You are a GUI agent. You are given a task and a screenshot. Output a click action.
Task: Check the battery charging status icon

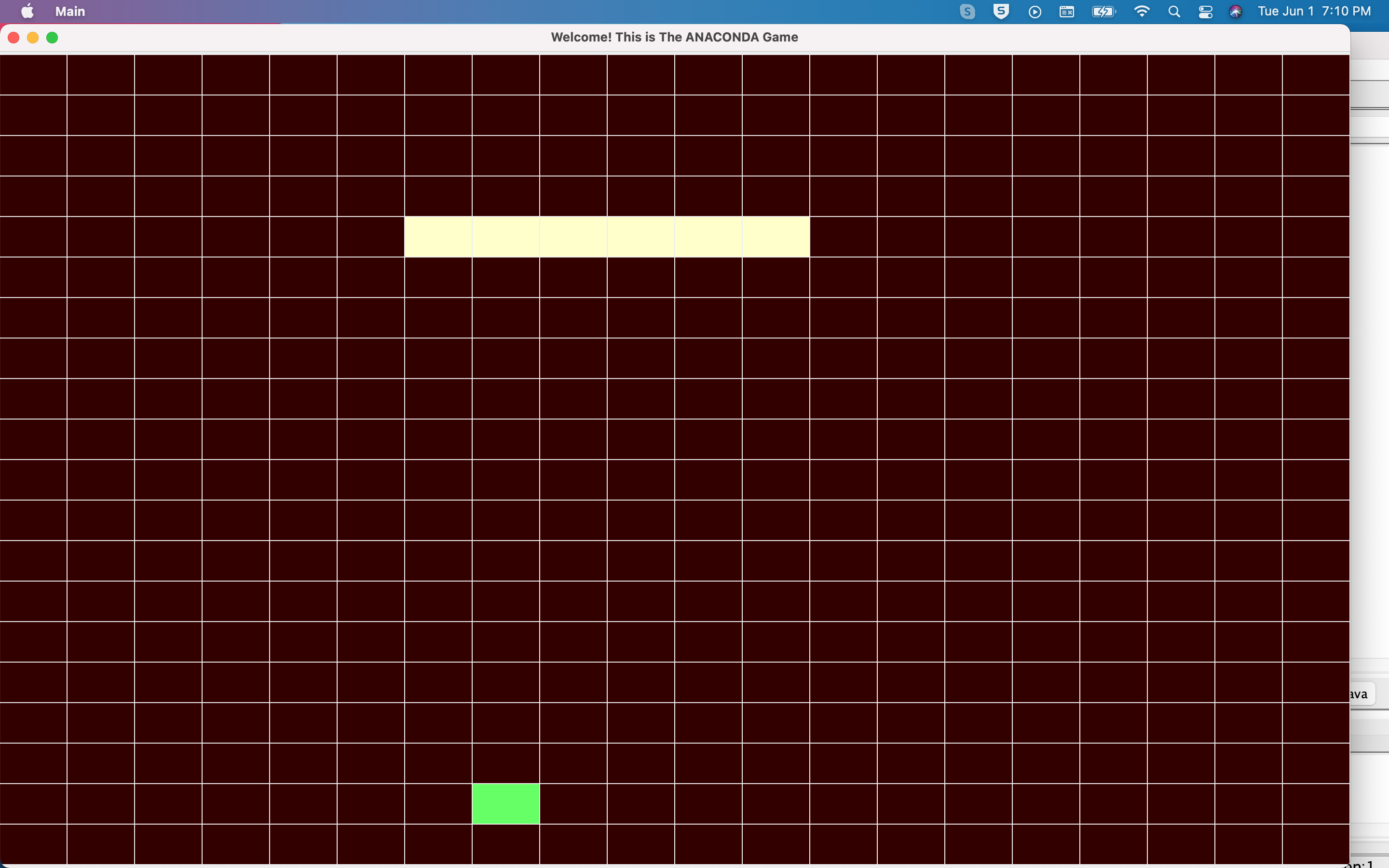(1103, 12)
